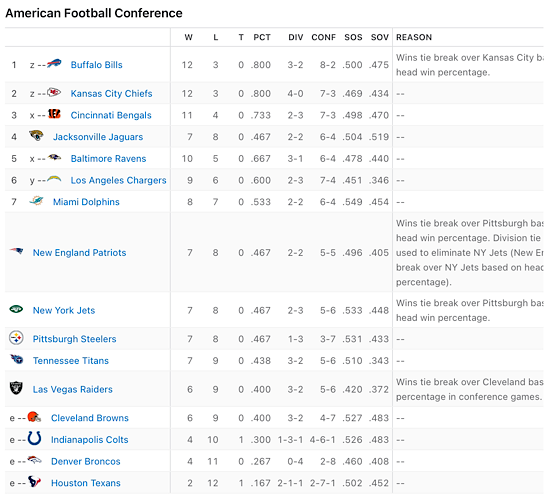Viewport: 550px width, 497px height.
Task: Click the Miami Dolphins logo icon
Action: coord(36,201)
